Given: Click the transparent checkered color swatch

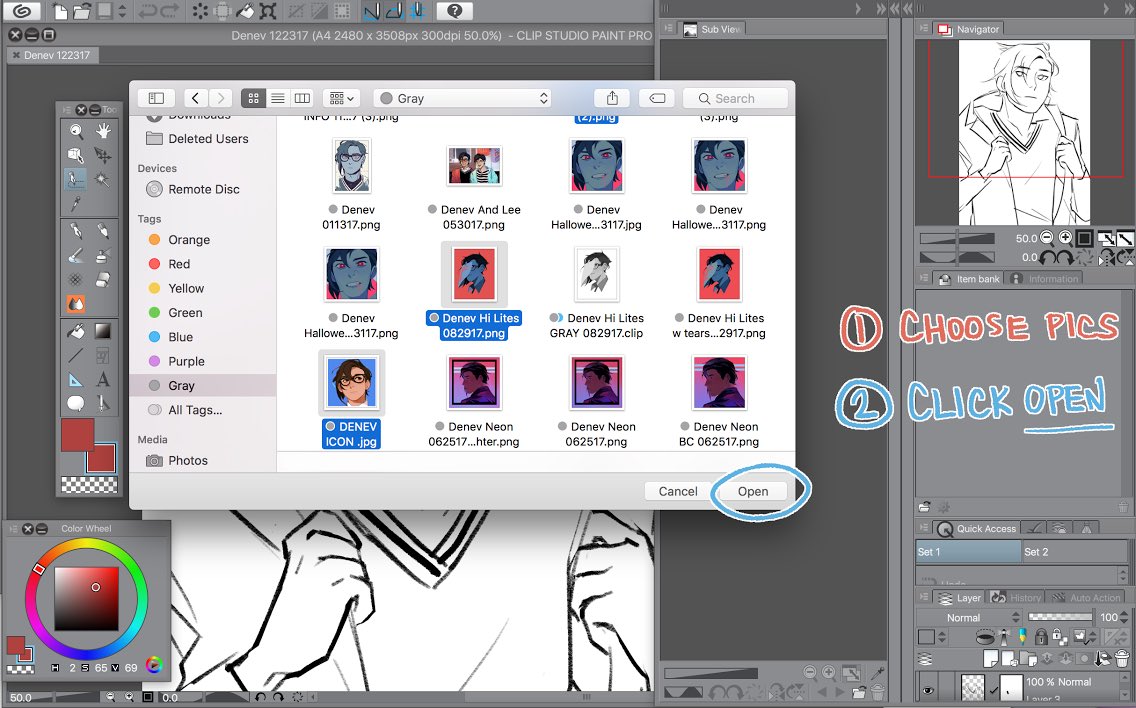Looking at the screenshot, I should (x=89, y=485).
